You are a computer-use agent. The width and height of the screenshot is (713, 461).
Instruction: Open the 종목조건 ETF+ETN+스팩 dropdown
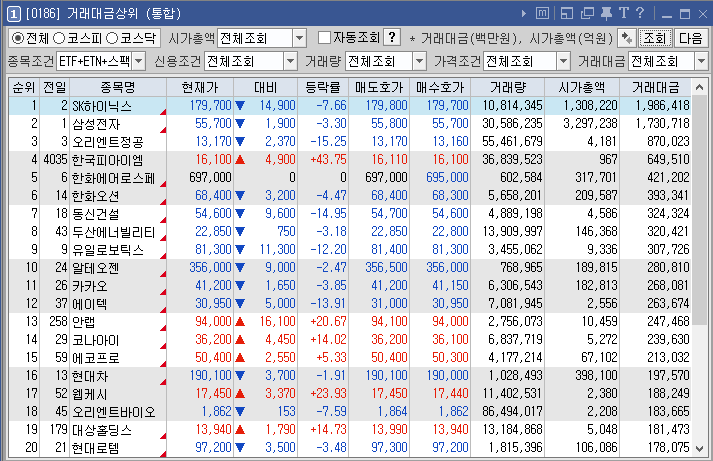coord(139,61)
